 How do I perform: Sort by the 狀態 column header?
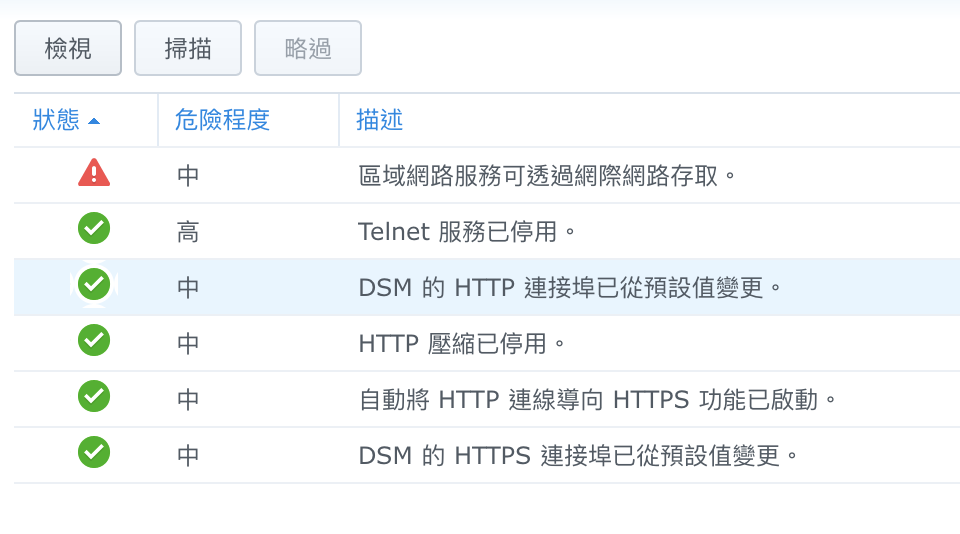coord(56,120)
